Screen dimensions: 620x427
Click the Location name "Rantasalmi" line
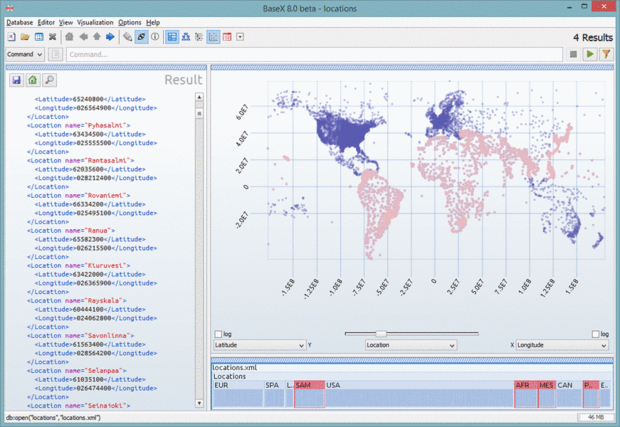[80, 161]
